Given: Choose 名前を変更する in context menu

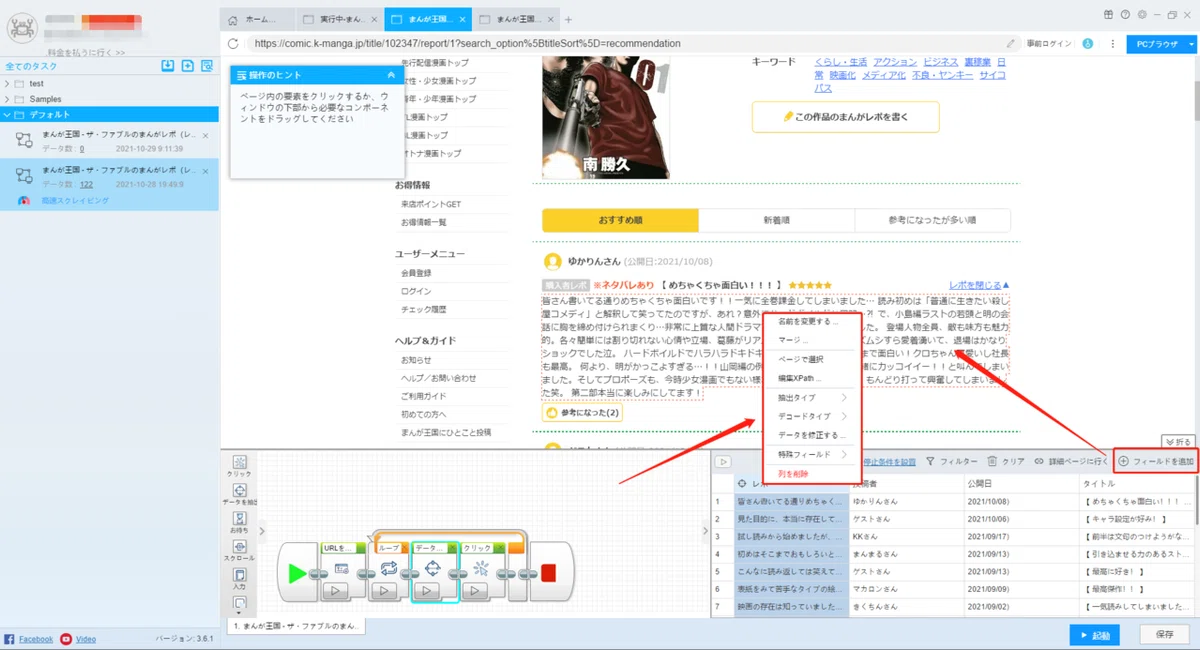Looking at the screenshot, I should (808, 322).
